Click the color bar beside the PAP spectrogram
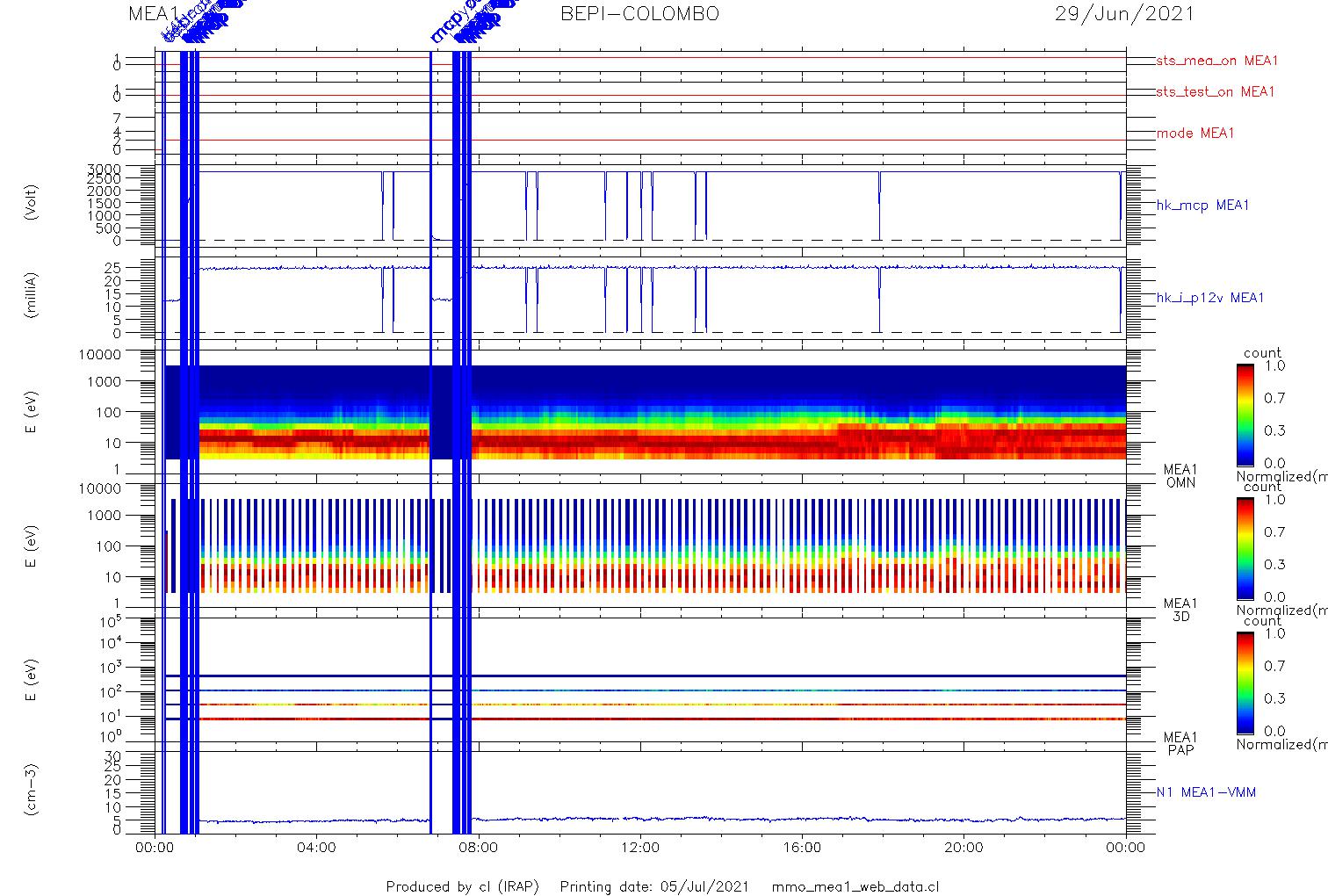 pos(1245,682)
